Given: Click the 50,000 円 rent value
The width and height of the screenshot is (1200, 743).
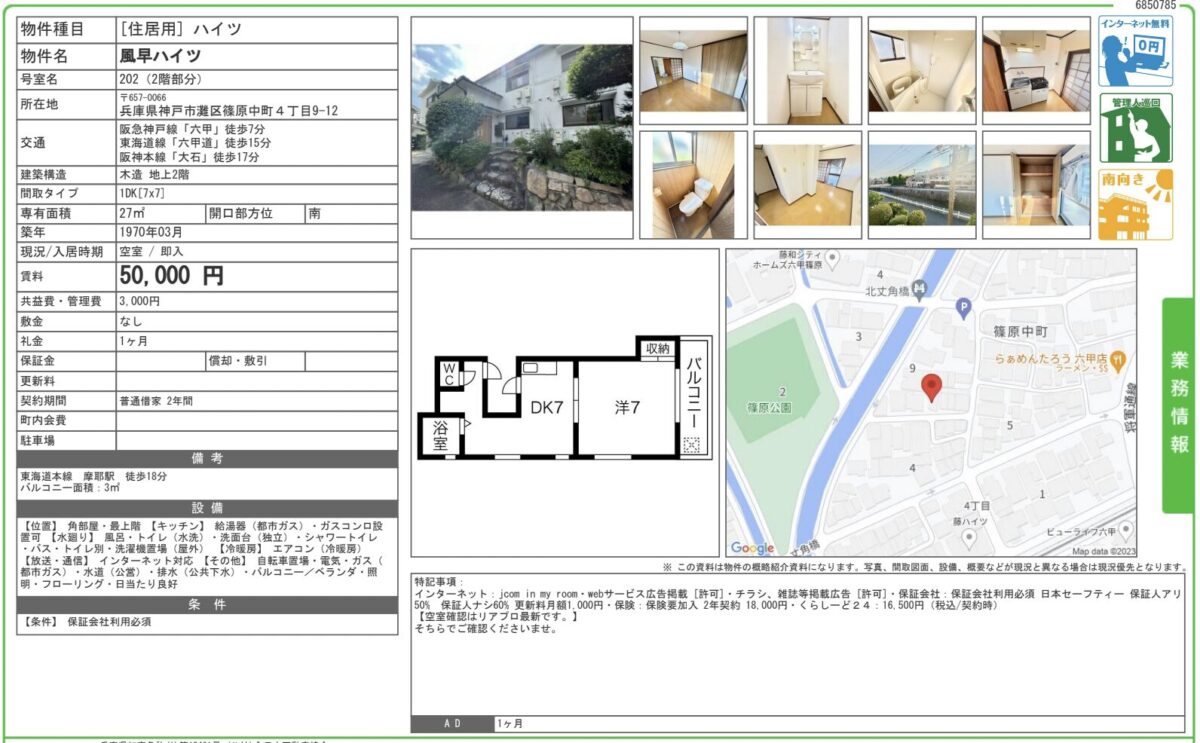Looking at the screenshot, I should pos(172,276).
